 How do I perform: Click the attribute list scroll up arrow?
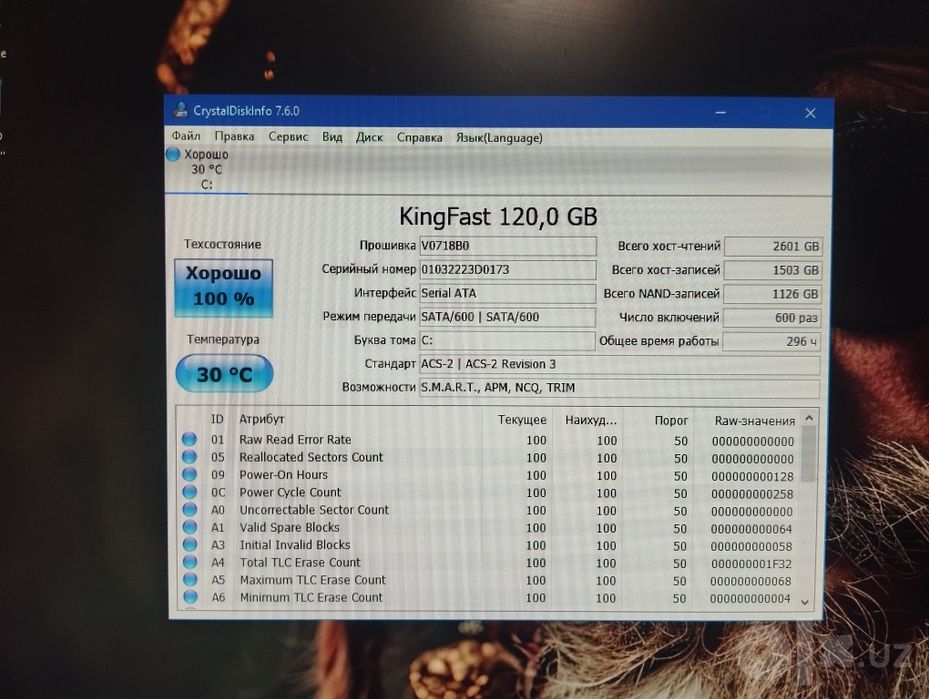809,418
